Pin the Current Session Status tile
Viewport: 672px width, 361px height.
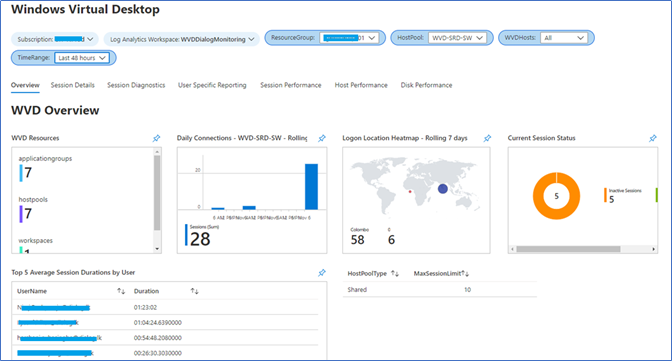click(x=653, y=138)
